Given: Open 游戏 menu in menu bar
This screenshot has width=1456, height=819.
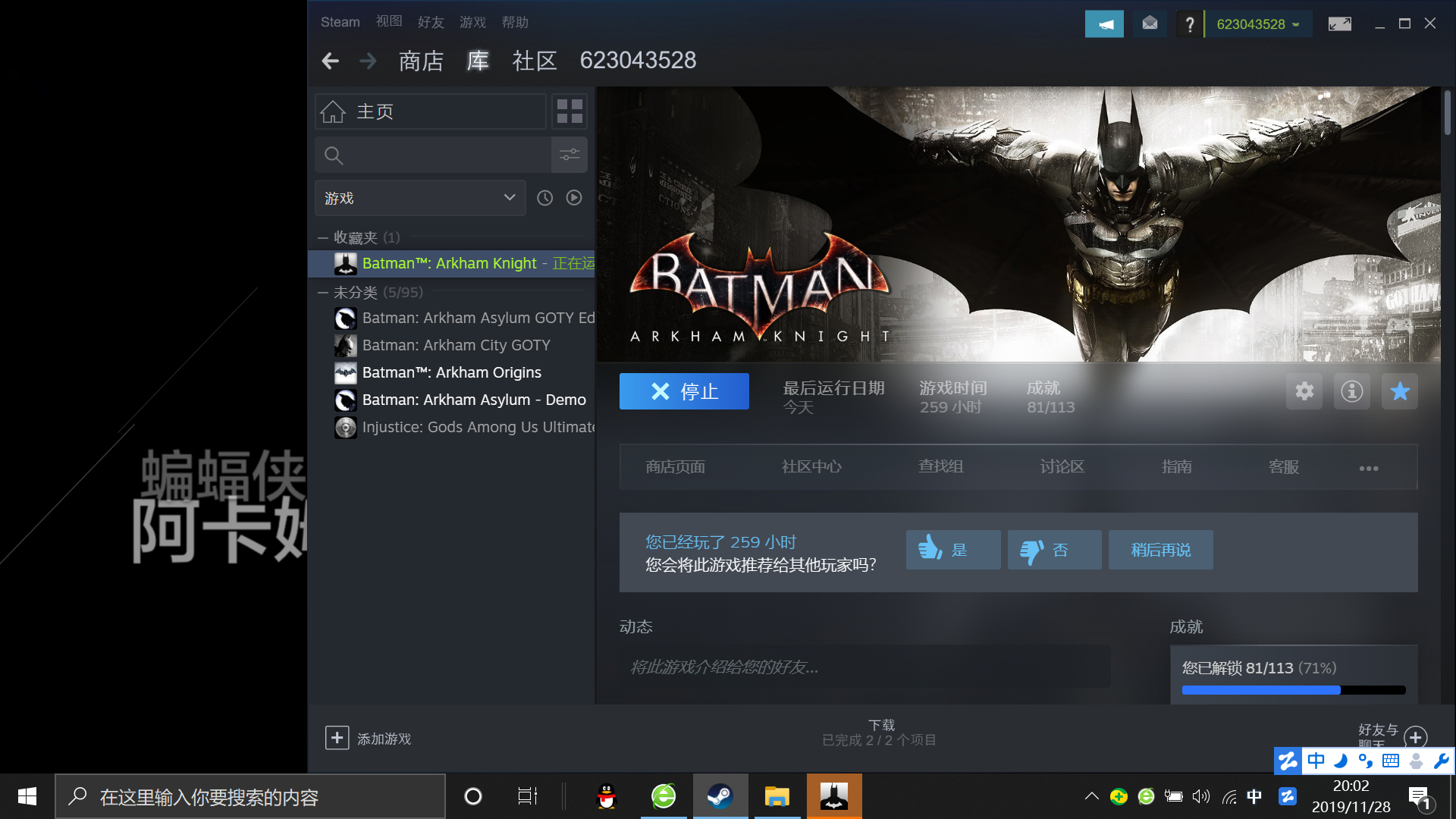Looking at the screenshot, I should [472, 22].
